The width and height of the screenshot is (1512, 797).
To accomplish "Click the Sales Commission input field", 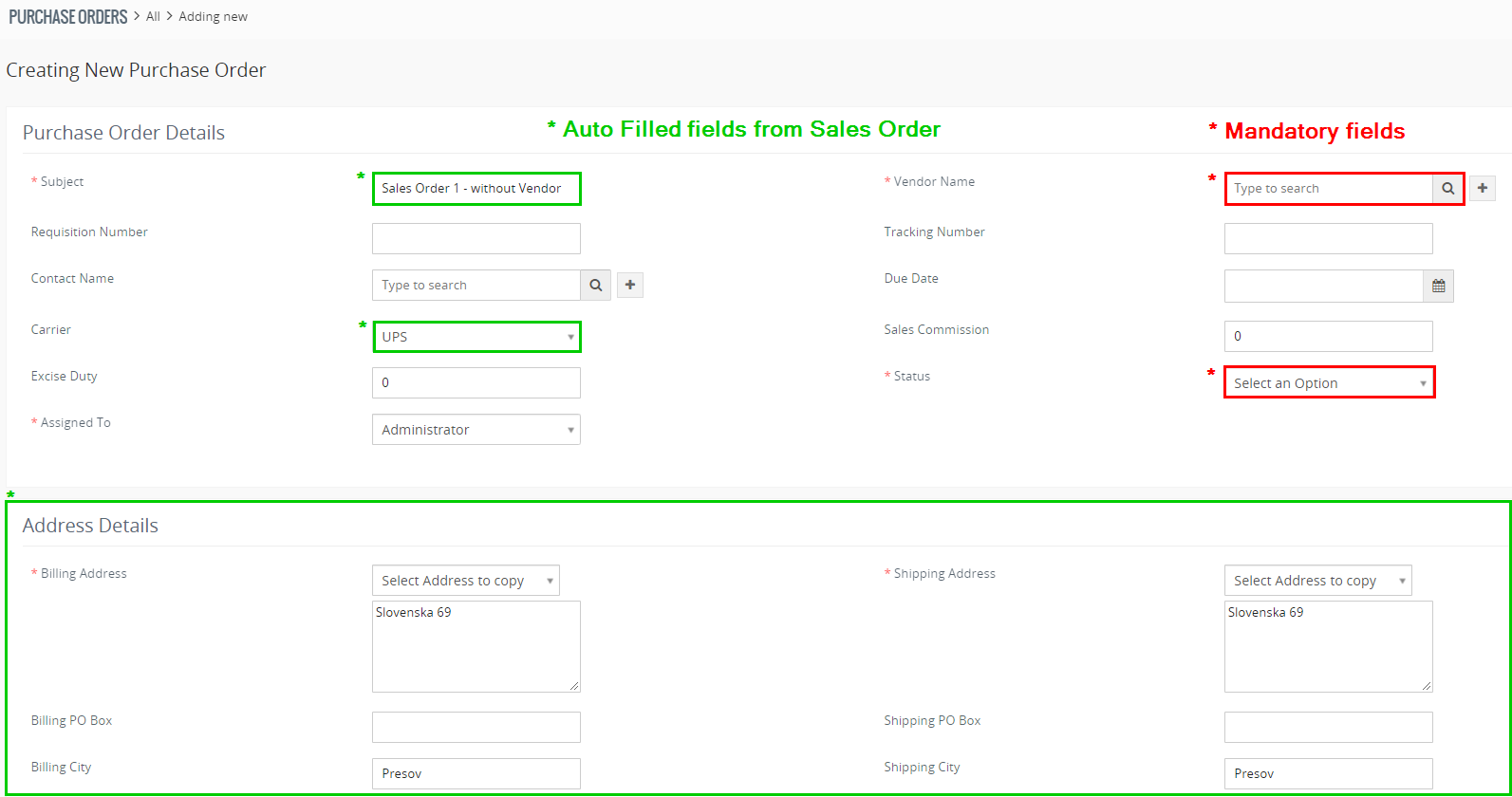I will pyautogui.click(x=1328, y=336).
